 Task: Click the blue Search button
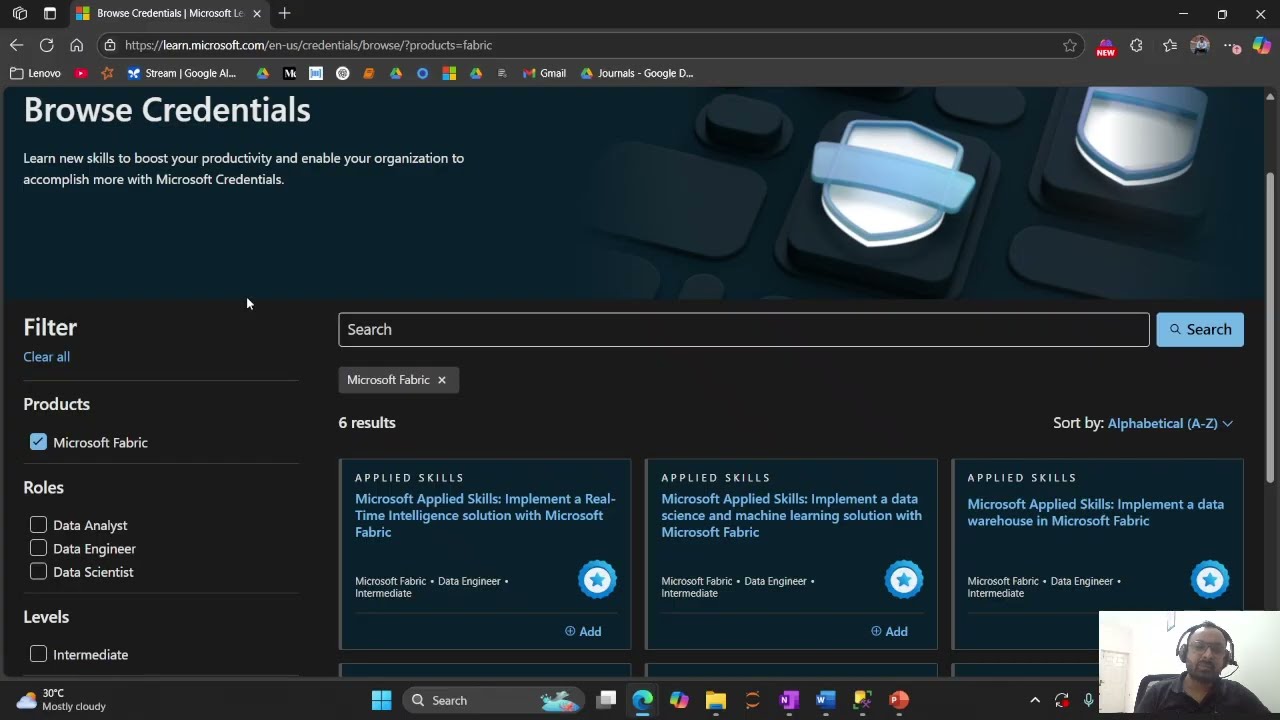(x=1200, y=330)
